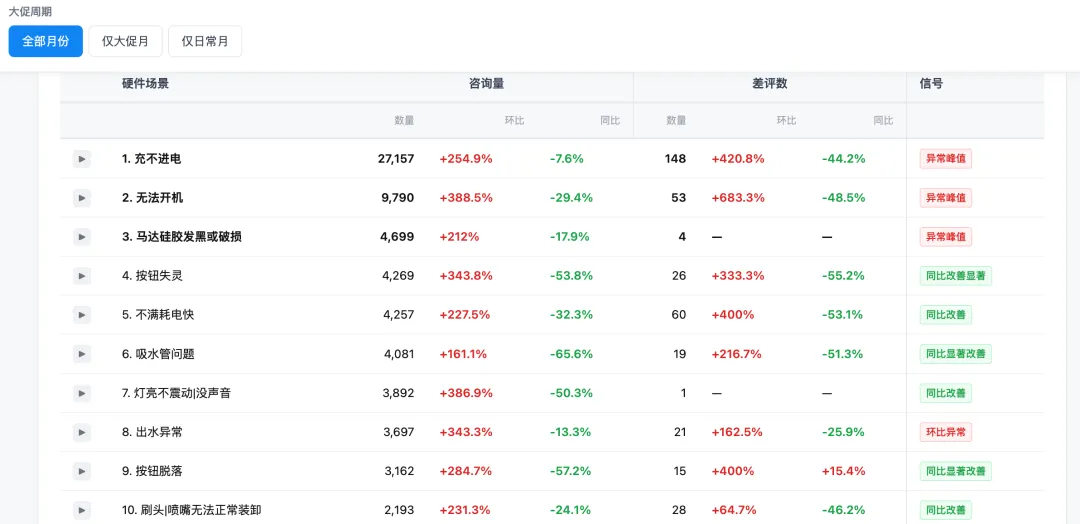The image size is (1080, 524).
Task: Click the consultation count 9,790
Action: tap(398, 198)
